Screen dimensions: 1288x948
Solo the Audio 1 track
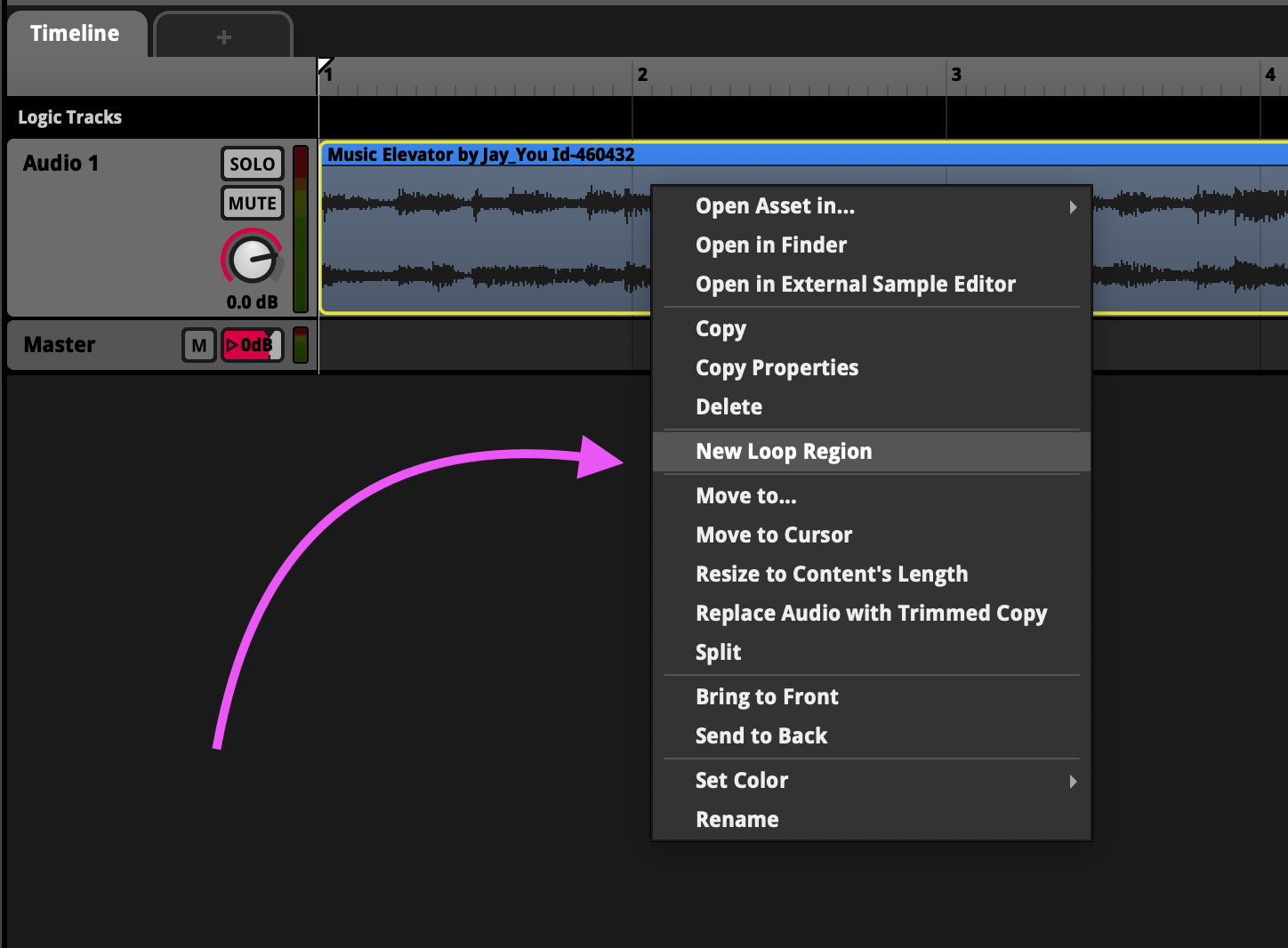pyautogui.click(x=252, y=164)
